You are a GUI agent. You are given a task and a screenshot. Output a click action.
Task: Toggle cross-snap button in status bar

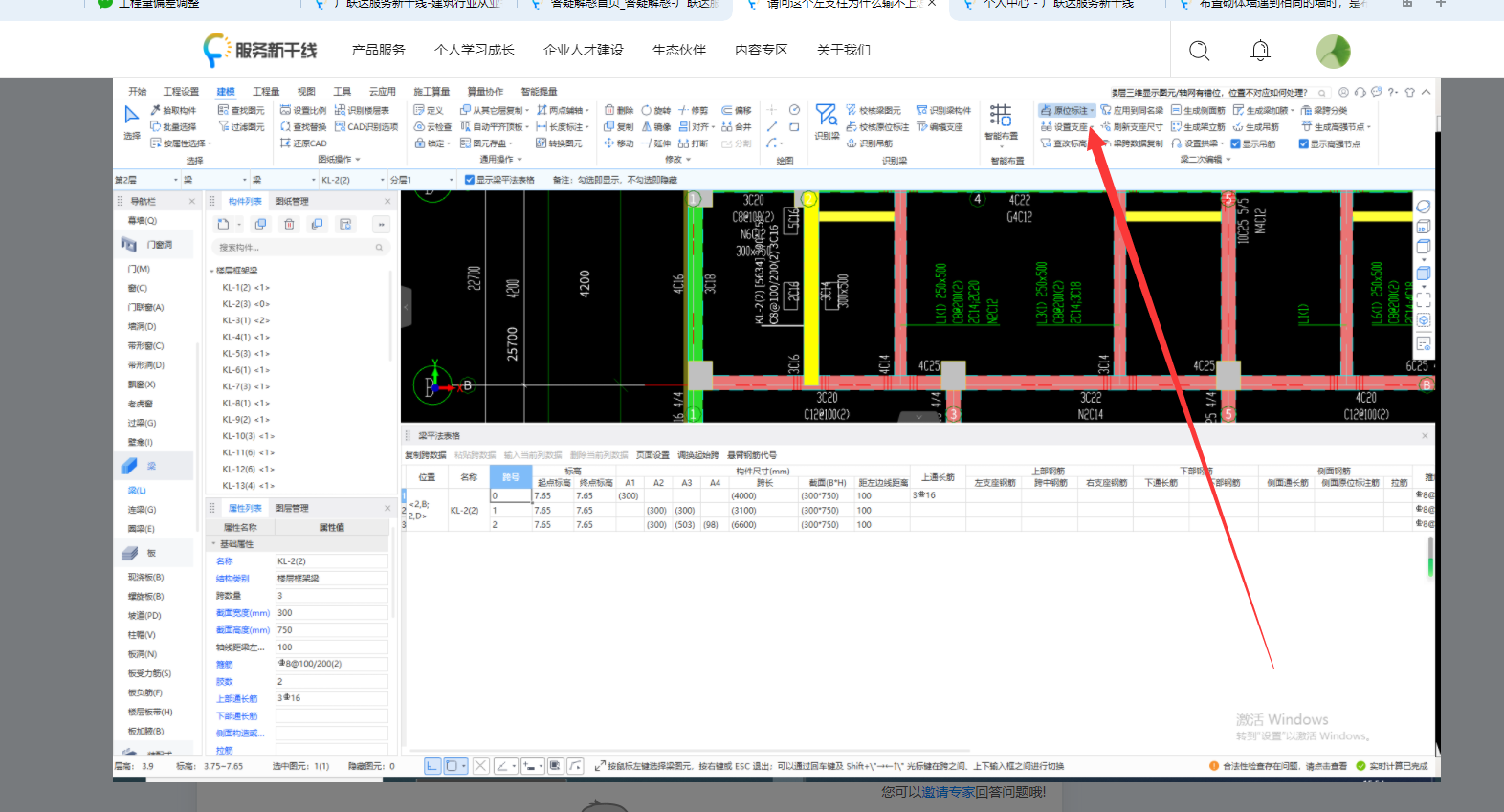pos(481,766)
